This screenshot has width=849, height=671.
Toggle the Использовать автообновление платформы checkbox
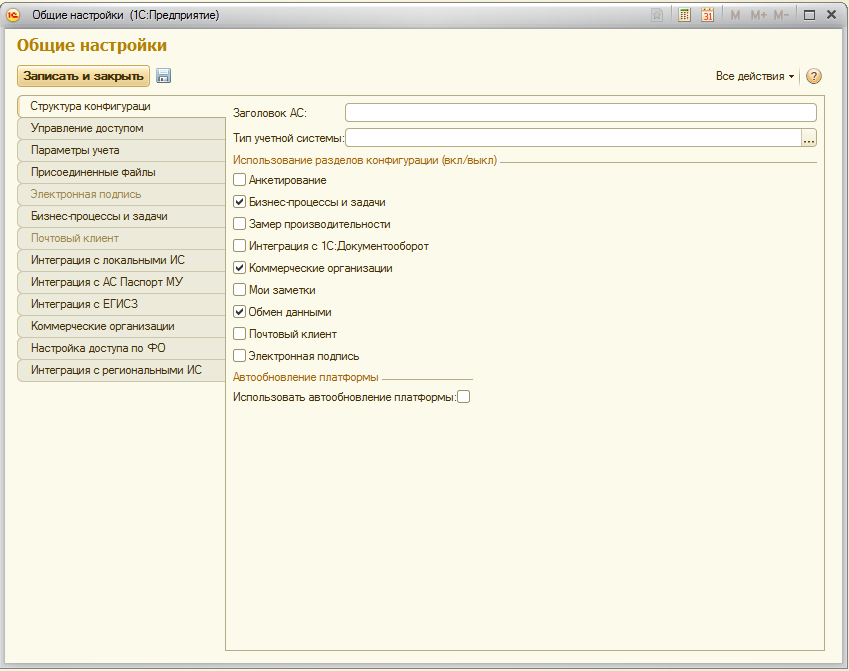[463, 397]
